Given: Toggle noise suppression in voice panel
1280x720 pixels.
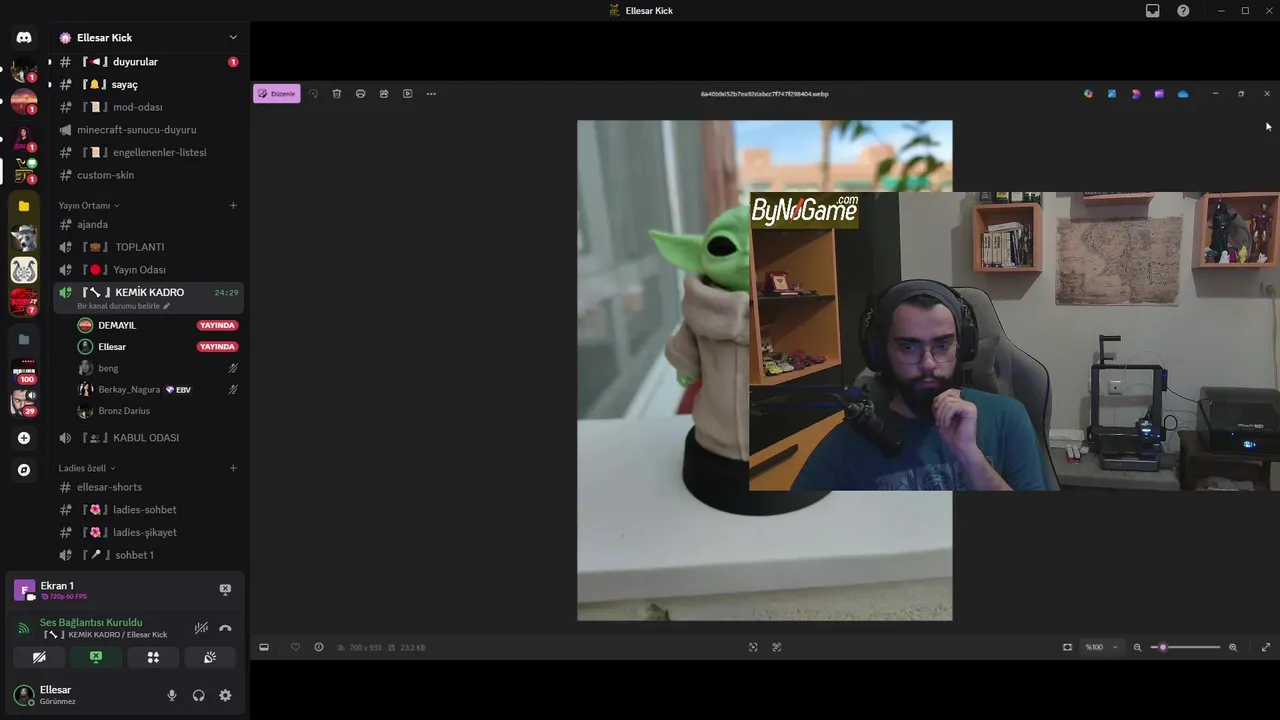Looking at the screenshot, I should tap(201, 628).
